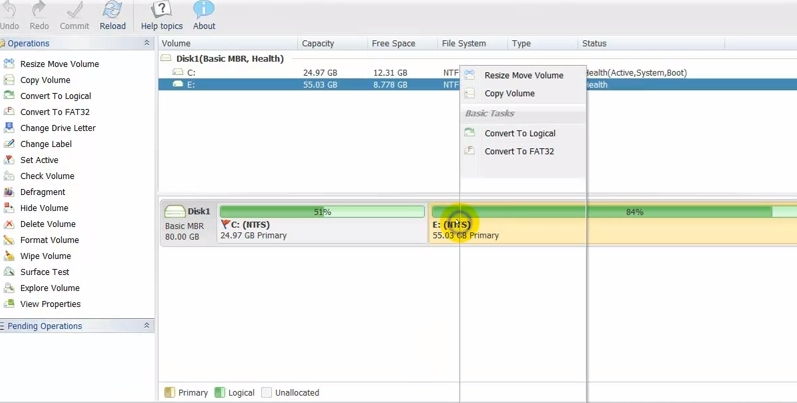
Task: Collapse the Pending Operations panel
Action: click(x=147, y=326)
